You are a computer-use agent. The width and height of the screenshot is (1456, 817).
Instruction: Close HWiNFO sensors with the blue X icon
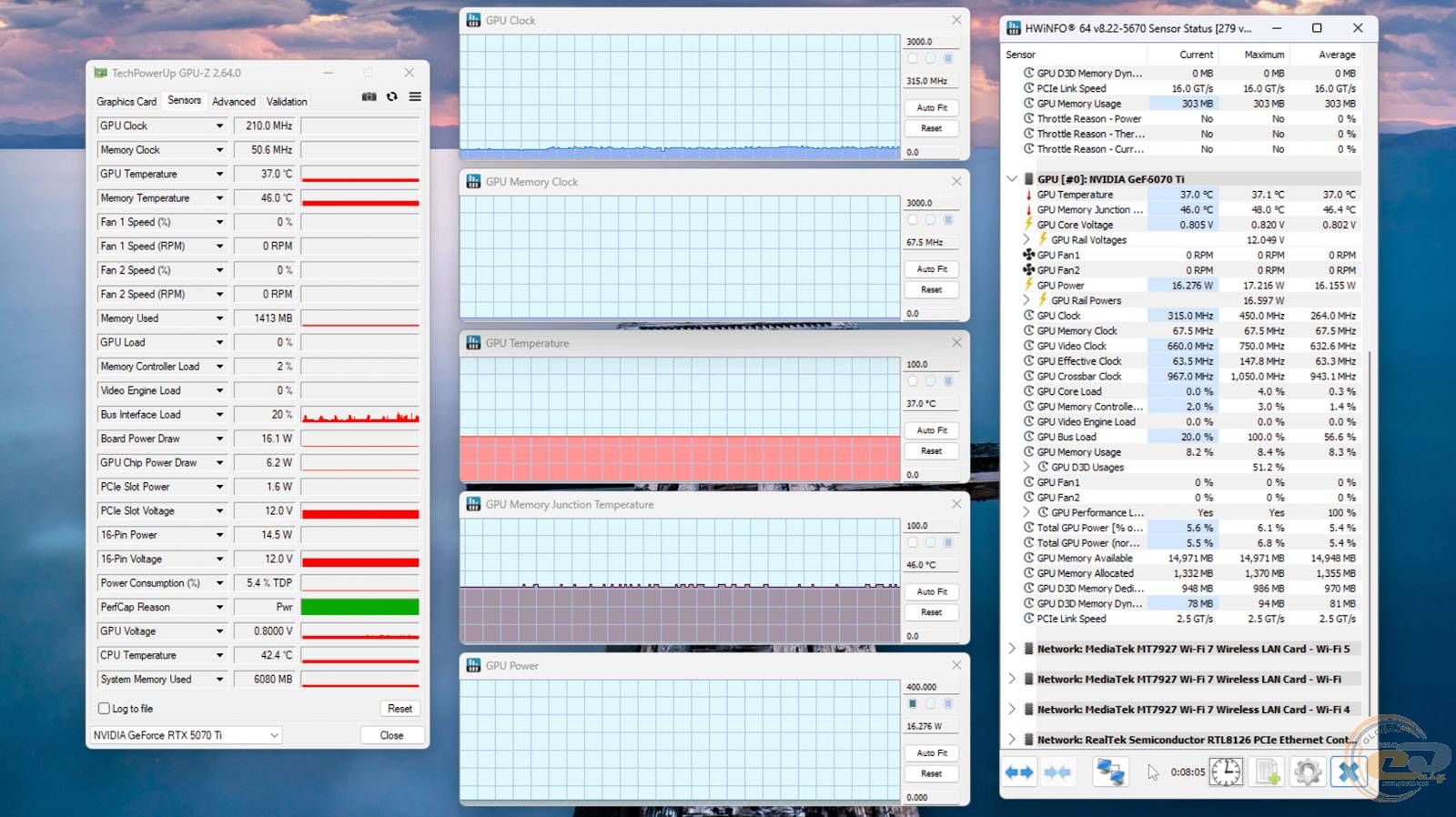click(1349, 772)
